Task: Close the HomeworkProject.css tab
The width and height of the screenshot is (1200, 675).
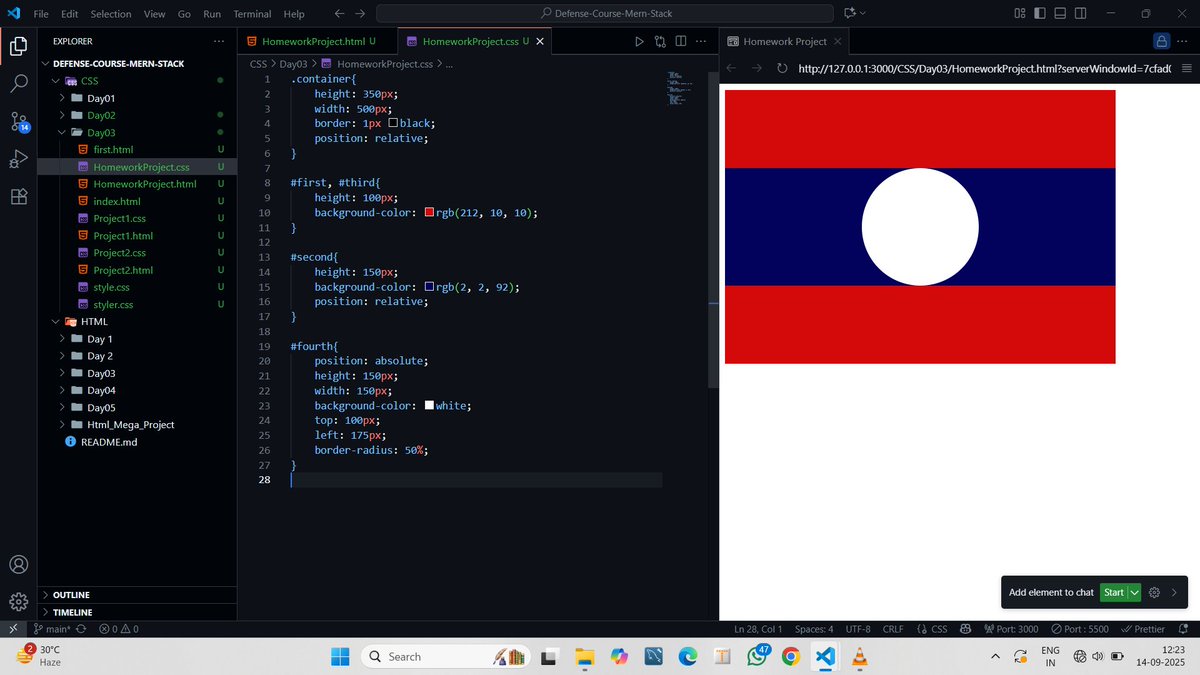Action: 541,42
